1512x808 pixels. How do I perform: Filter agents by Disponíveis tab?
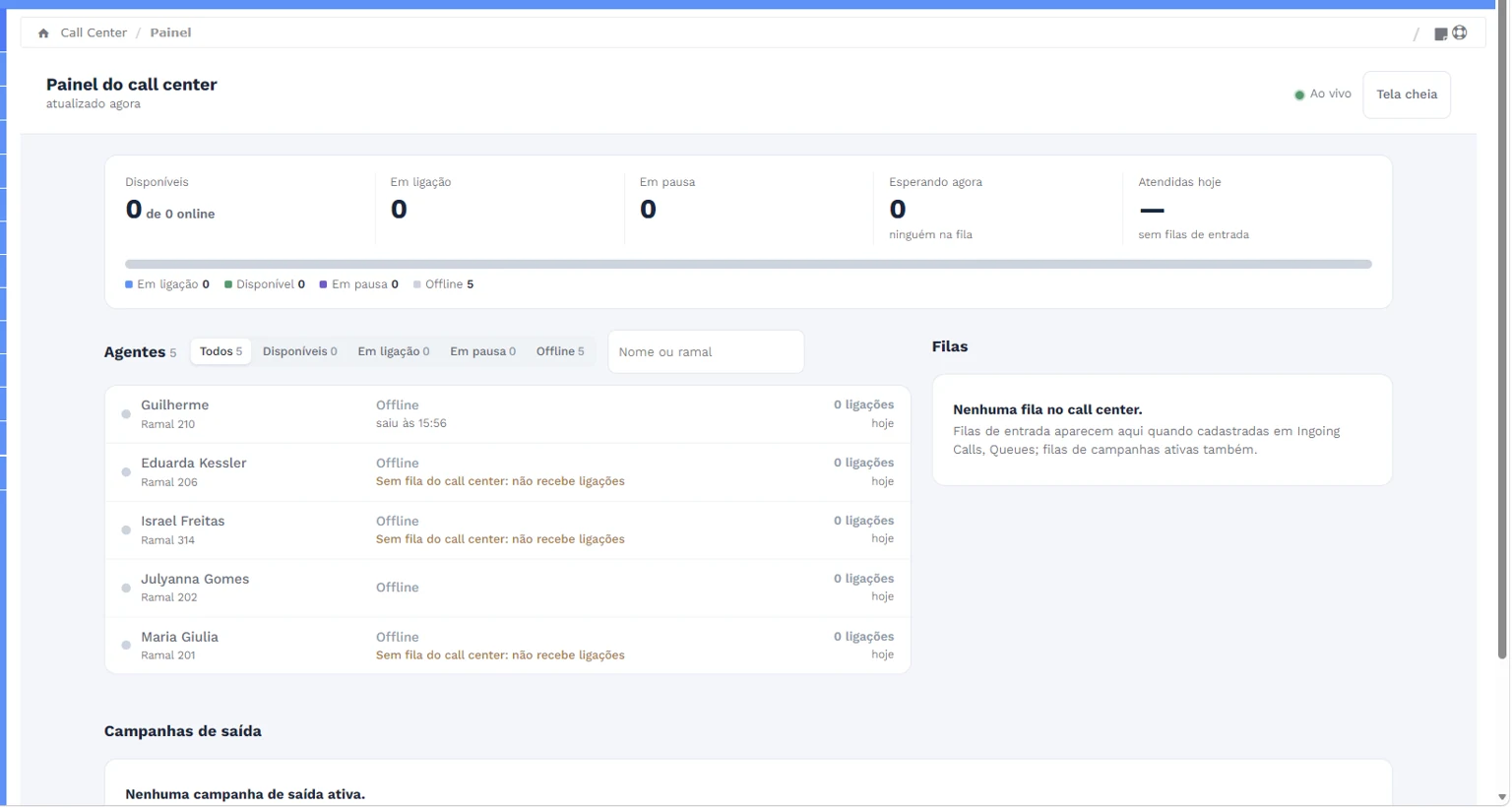click(299, 351)
